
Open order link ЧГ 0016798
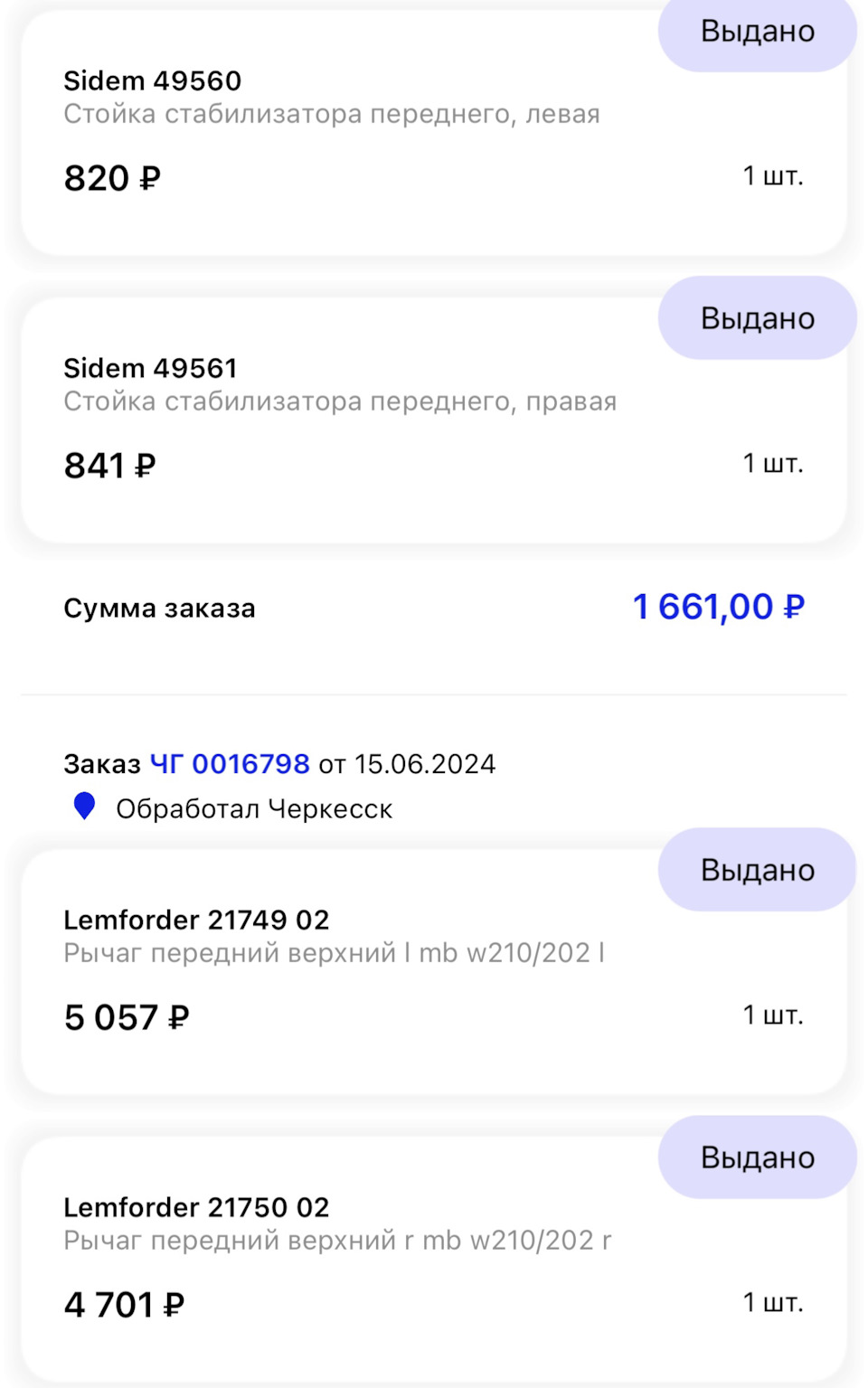tap(230, 764)
